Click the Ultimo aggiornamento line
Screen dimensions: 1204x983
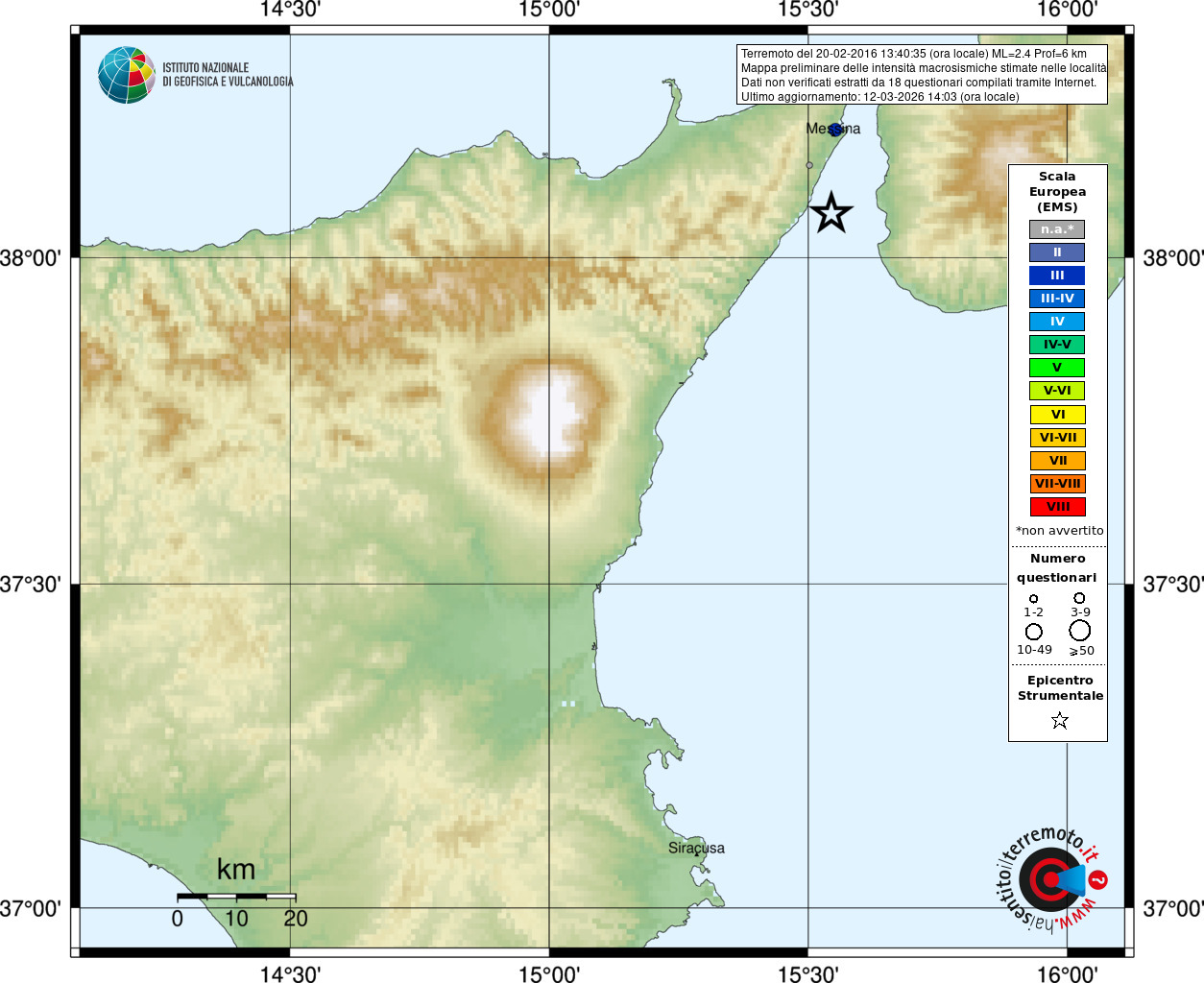[880, 97]
